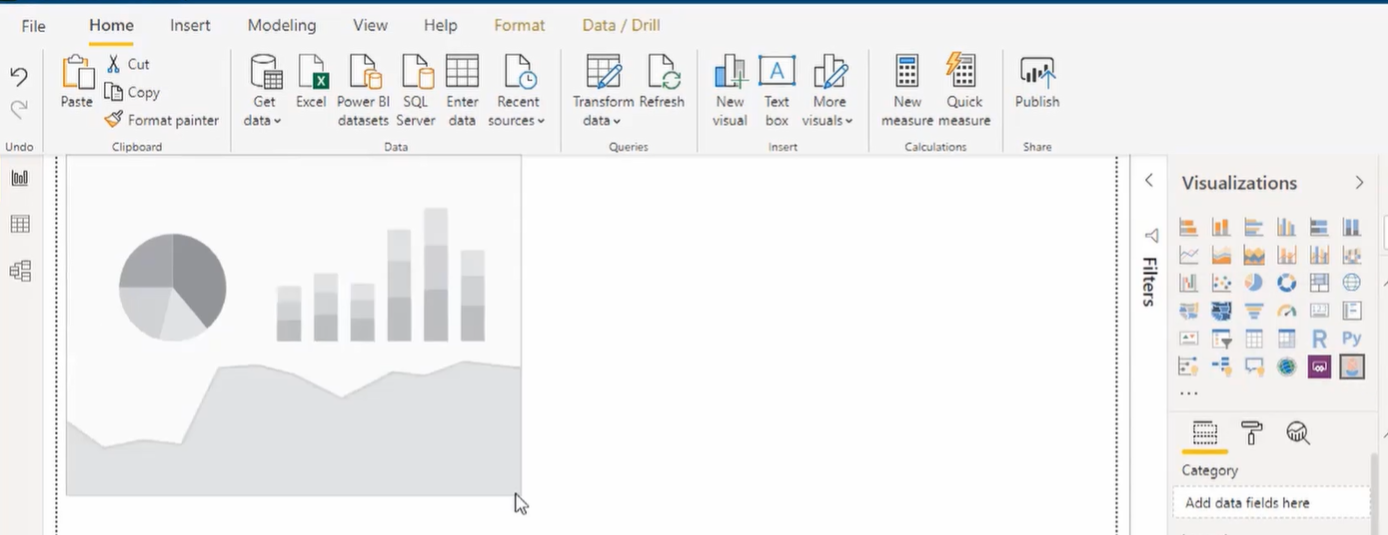The width and height of the screenshot is (1388, 535).
Task: Select the Pie chart visual
Action: click(1254, 283)
